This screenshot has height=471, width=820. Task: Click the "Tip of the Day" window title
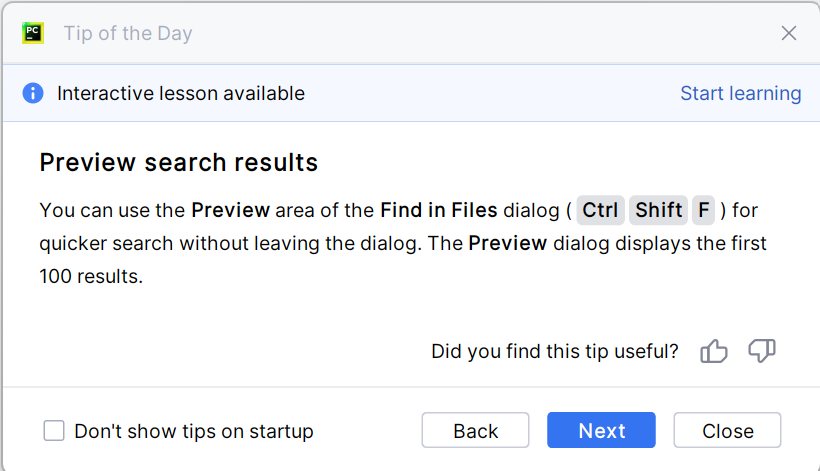click(x=128, y=33)
